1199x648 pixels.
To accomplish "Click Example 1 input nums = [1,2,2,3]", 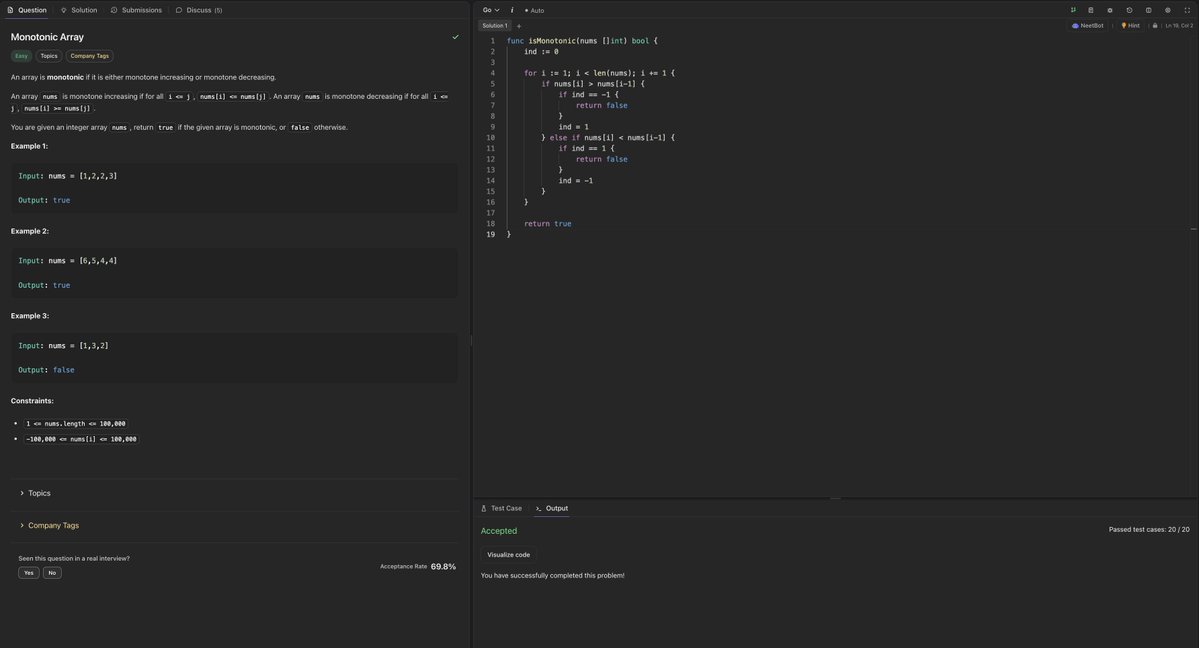I will pos(67,176).
